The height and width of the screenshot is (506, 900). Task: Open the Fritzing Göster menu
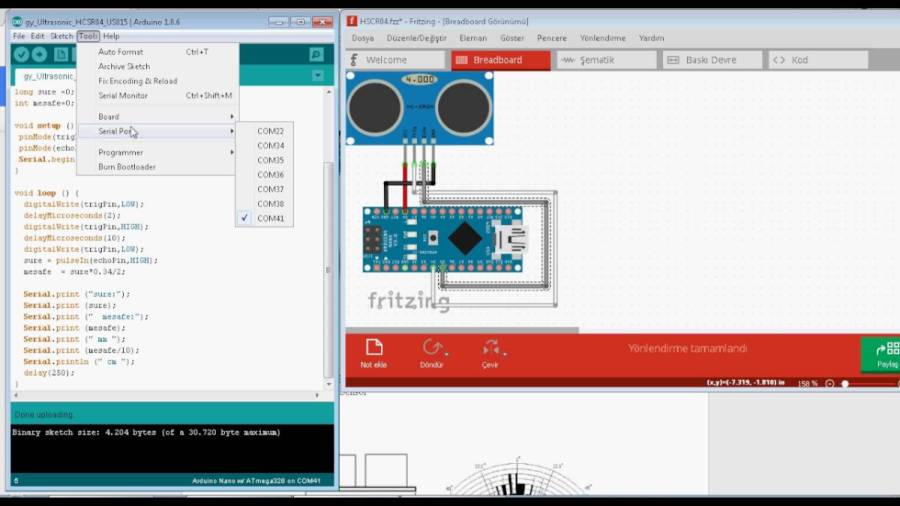[x=512, y=38]
